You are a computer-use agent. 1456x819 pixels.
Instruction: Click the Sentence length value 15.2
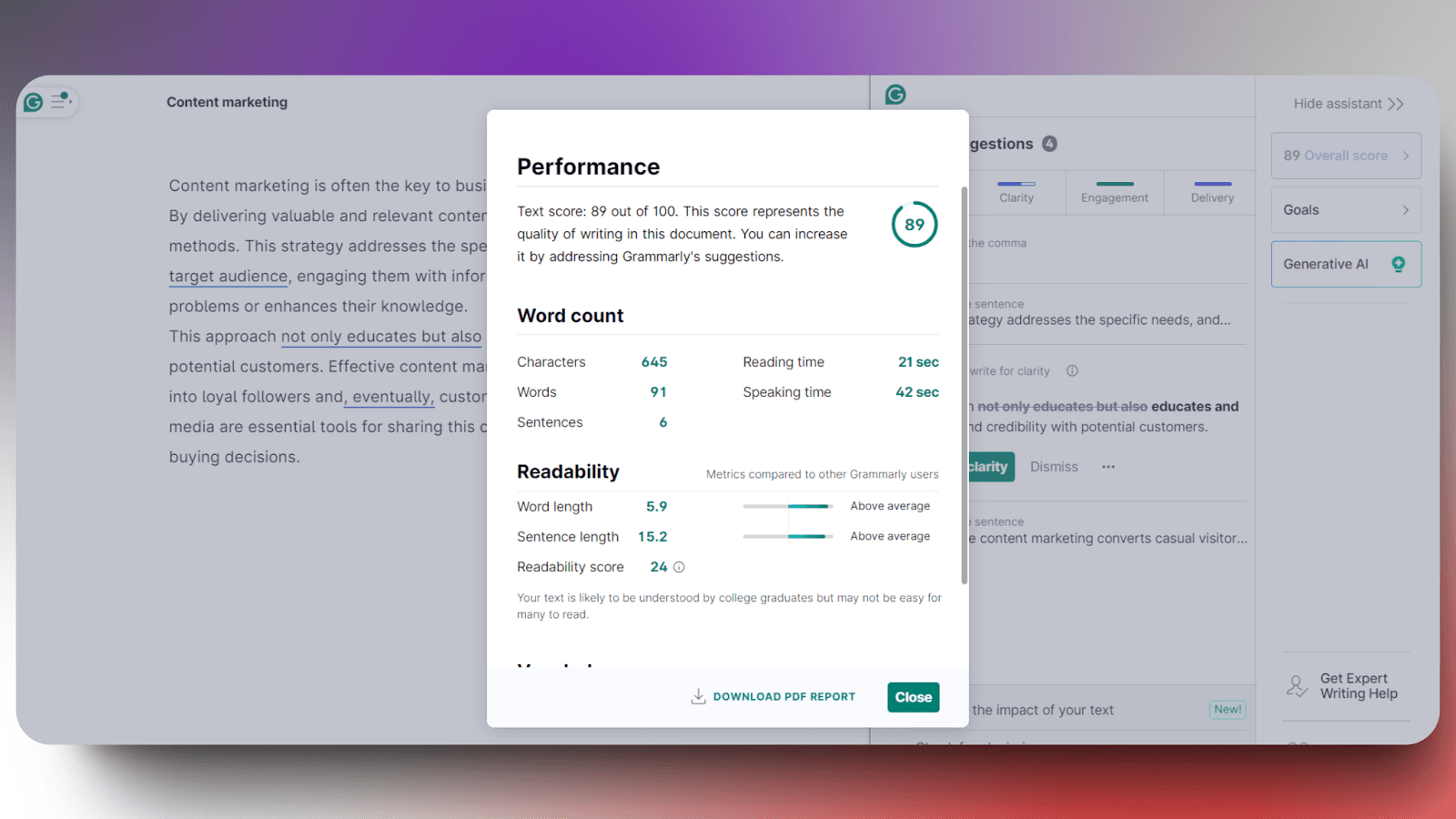point(652,537)
